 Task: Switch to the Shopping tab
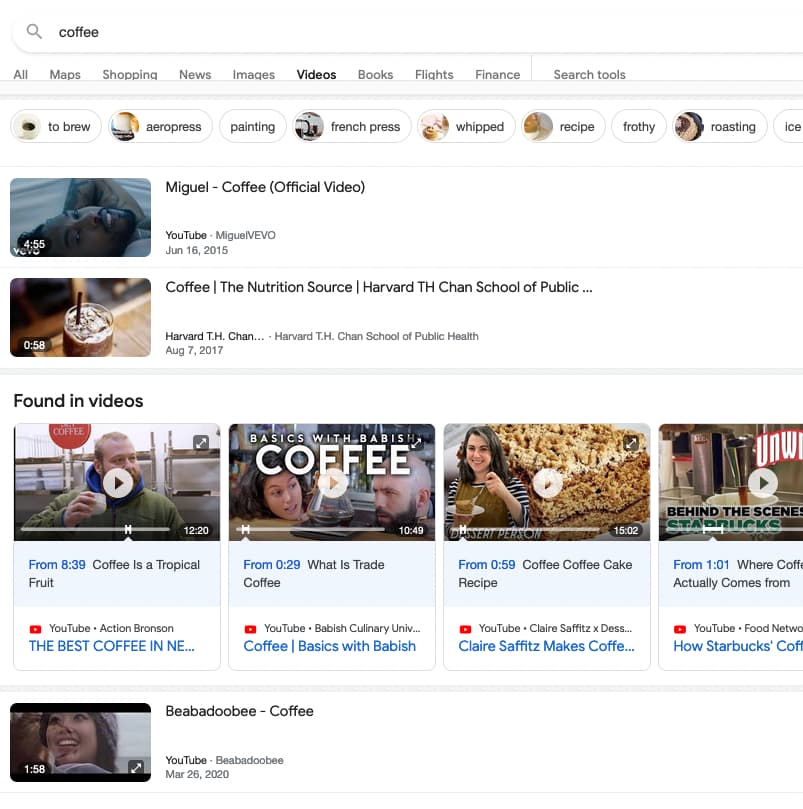click(130, 74)
